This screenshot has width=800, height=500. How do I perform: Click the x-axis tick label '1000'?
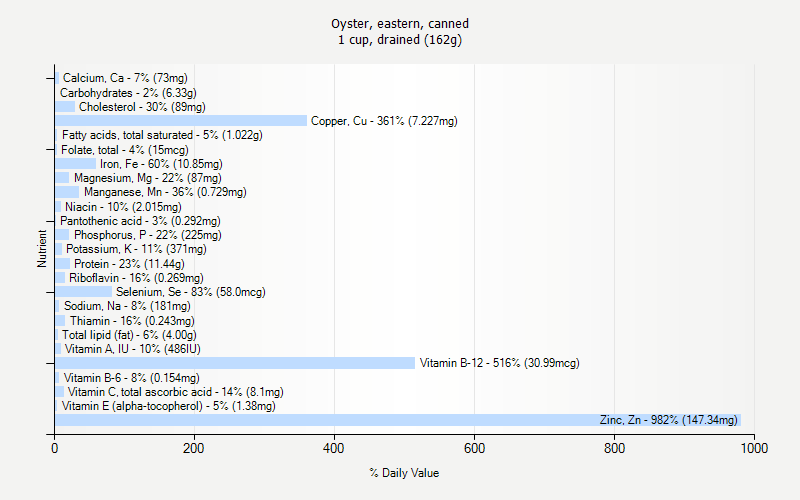(x=754, y=448)
